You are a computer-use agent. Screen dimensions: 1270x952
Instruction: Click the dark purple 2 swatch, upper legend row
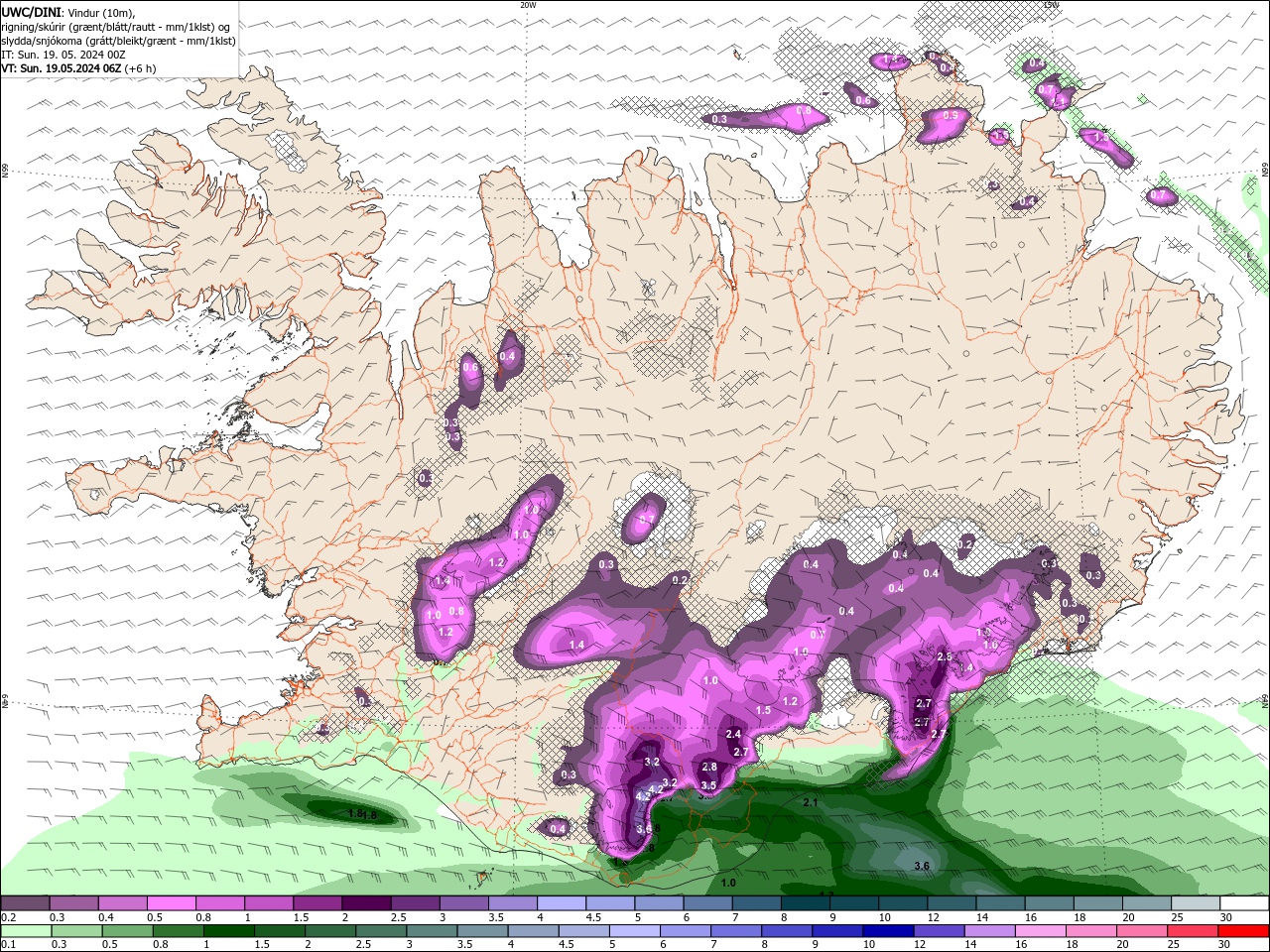coord(366,903)
